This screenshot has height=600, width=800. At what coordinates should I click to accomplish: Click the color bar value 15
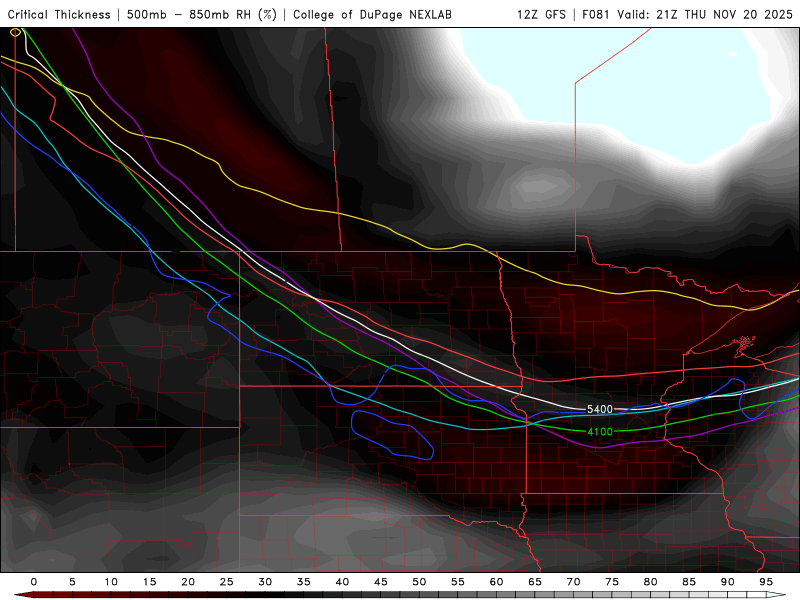pos(149,582)
